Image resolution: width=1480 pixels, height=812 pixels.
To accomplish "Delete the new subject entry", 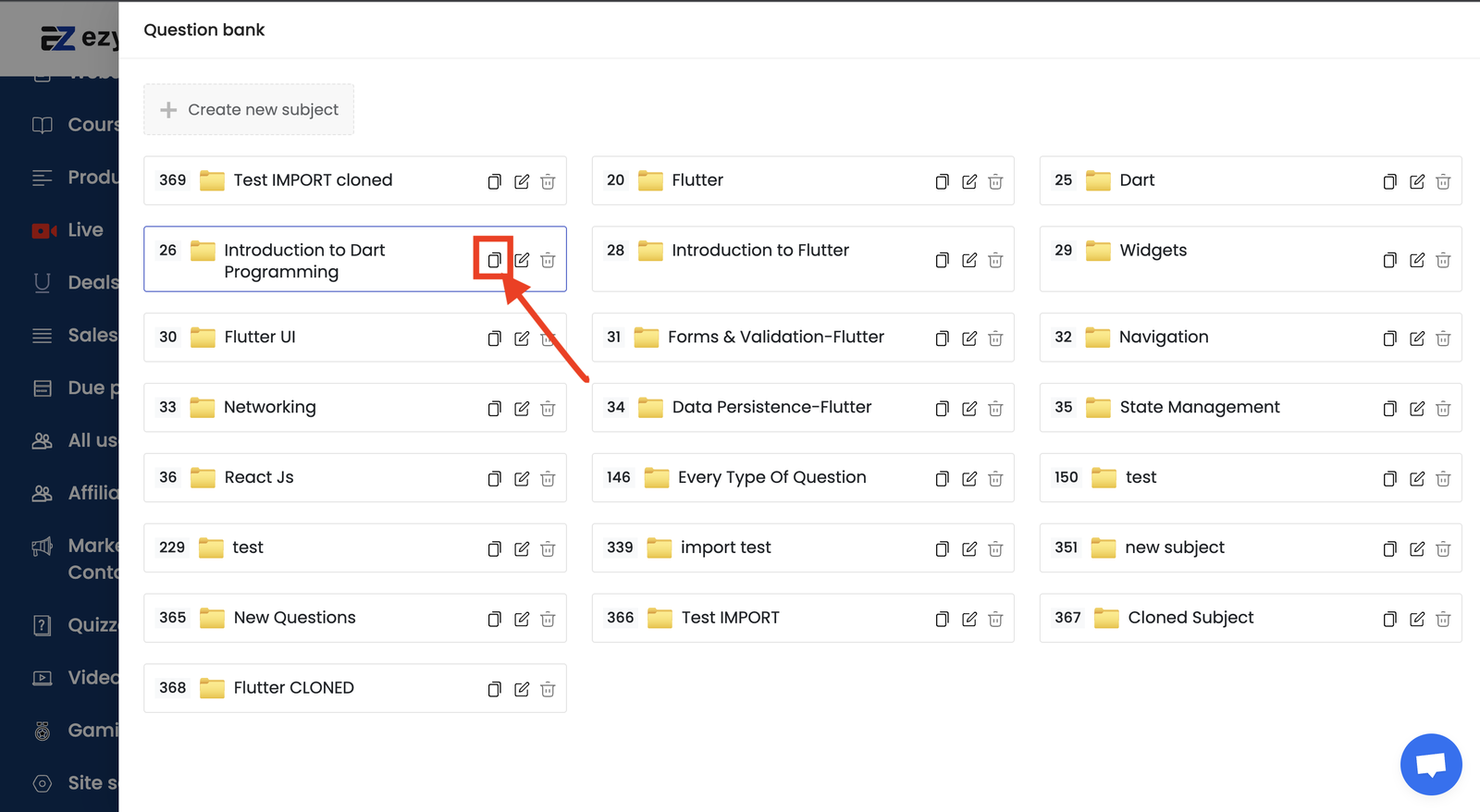I will pyautogui.click(x=1442, y=548).
